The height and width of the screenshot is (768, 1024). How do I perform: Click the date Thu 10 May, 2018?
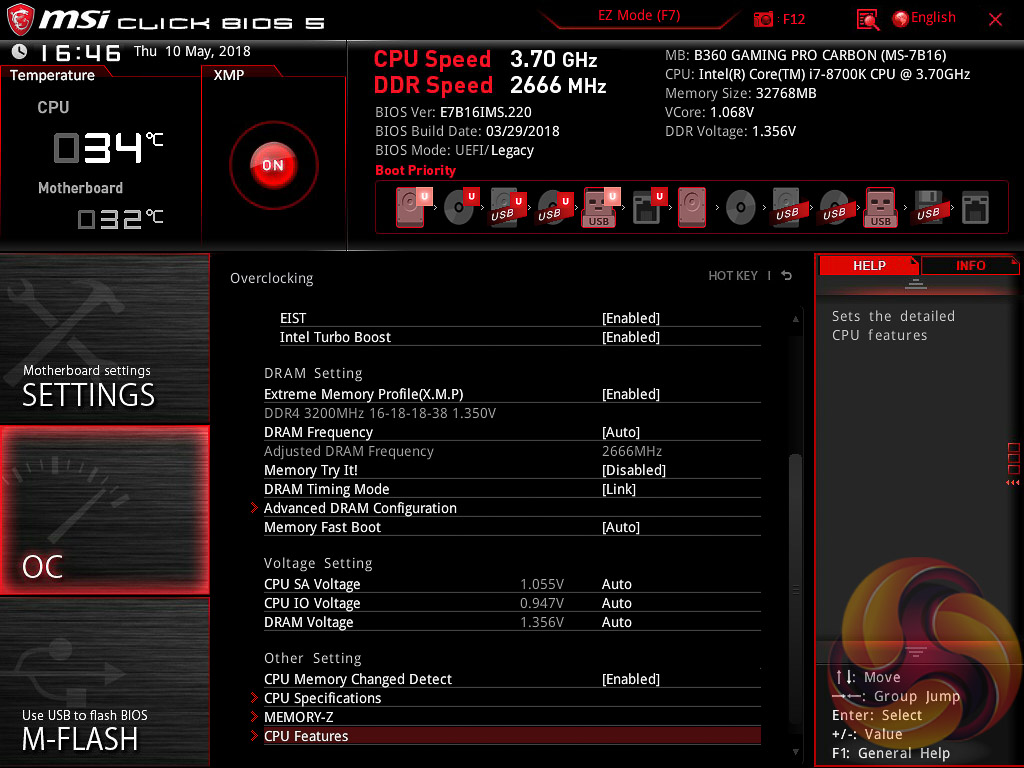pyautogui.click(x=192, y=51)
